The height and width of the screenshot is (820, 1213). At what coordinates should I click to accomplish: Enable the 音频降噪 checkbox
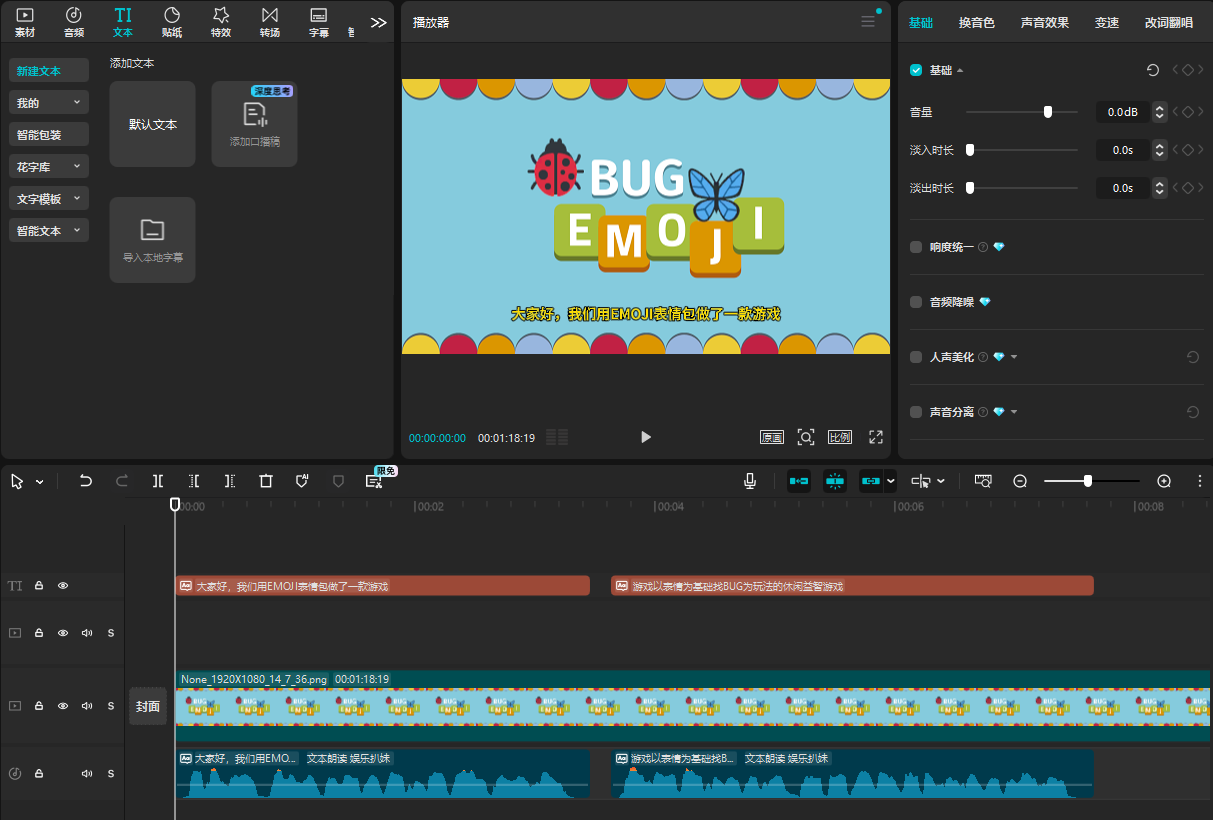click(x=916, y=302)
